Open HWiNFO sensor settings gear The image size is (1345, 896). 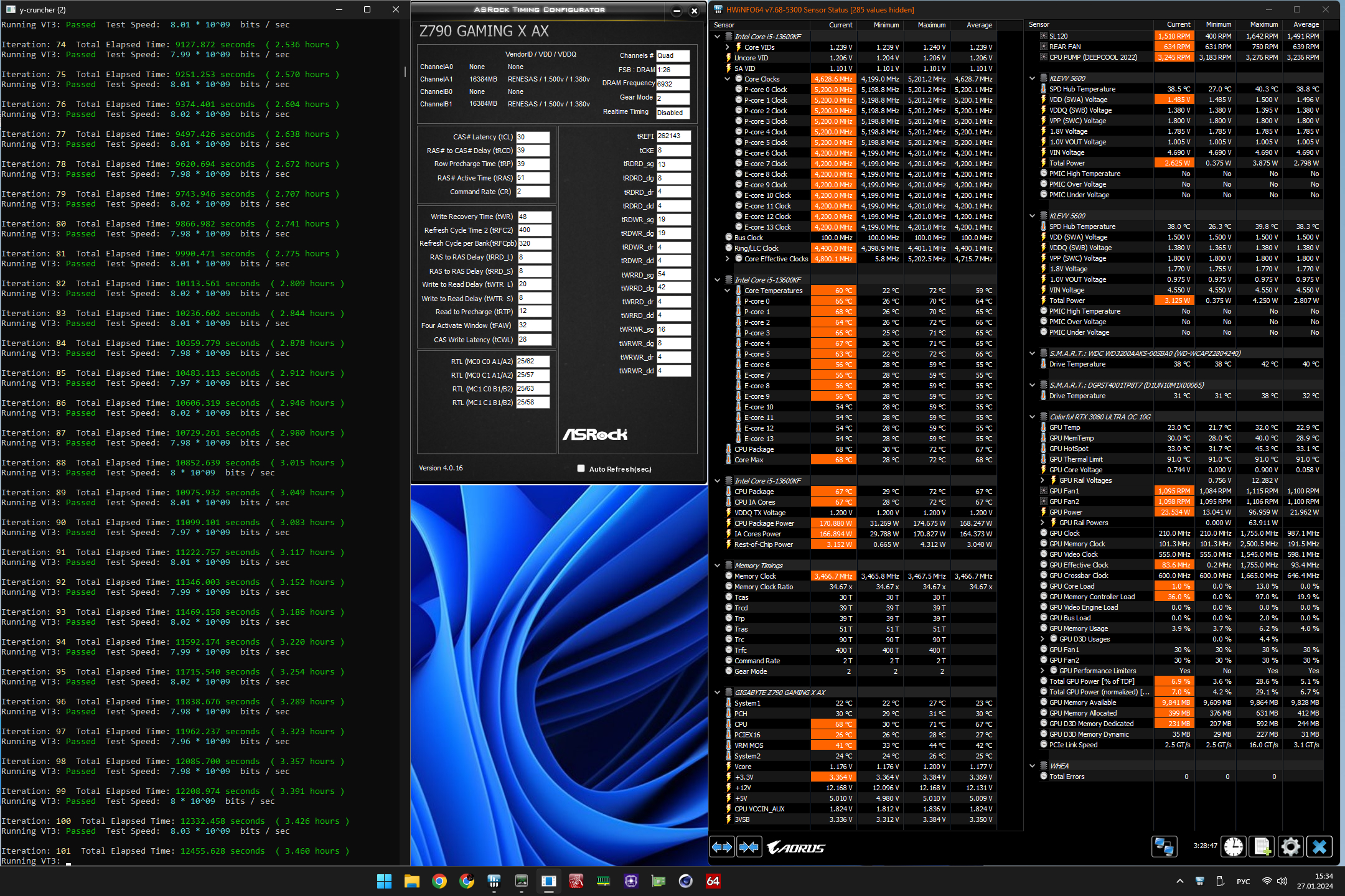click(x=1291, y=847)
